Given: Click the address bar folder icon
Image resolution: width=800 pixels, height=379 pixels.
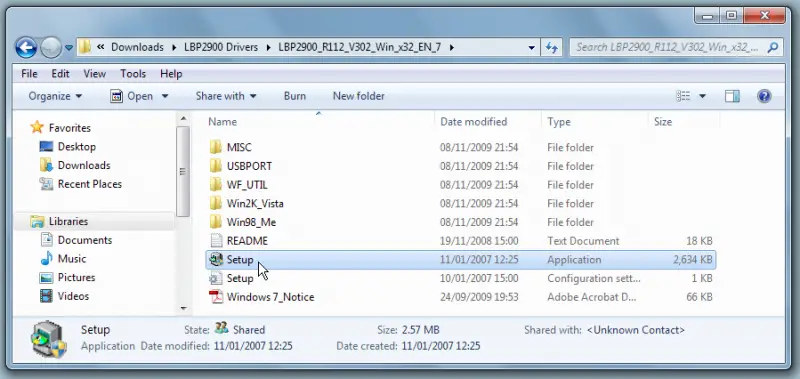Looking at the screenshot, I should 85,47.
